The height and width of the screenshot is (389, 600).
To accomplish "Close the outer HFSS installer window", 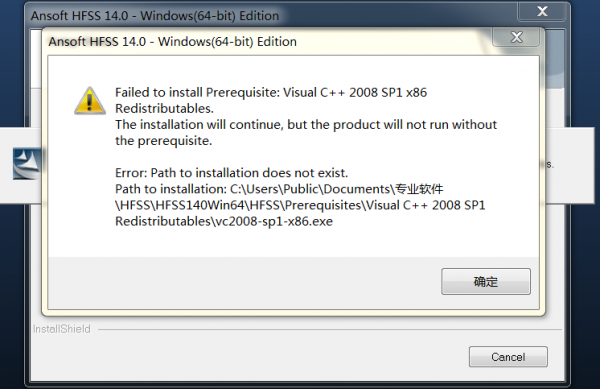I will coord(542,11).
